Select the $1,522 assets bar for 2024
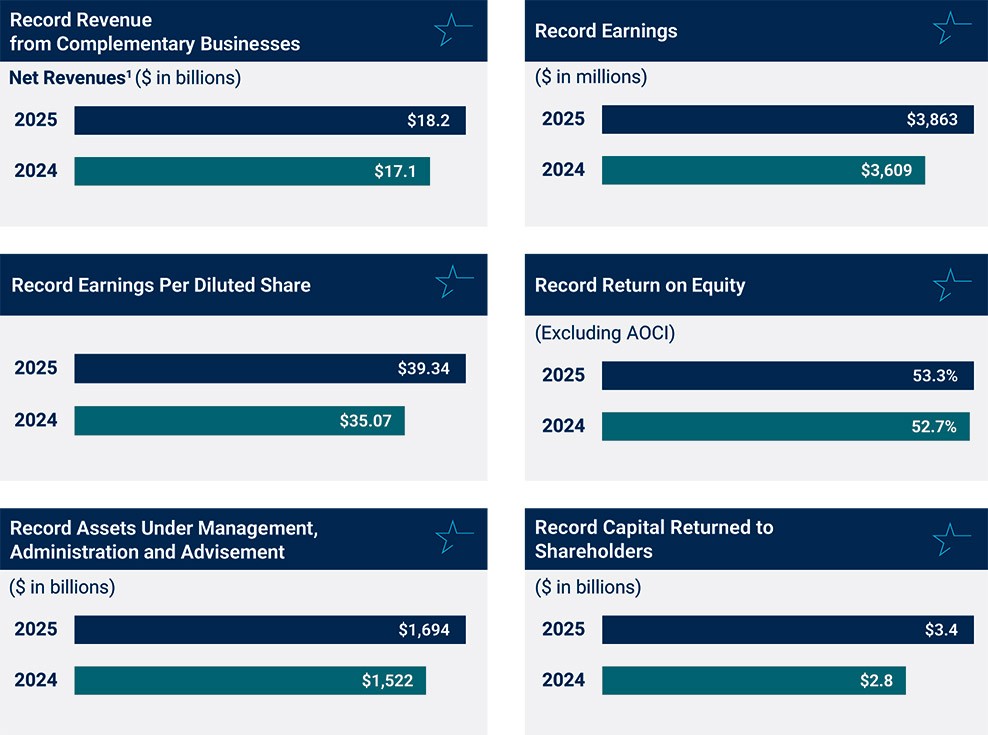 [x=250, y=680]
